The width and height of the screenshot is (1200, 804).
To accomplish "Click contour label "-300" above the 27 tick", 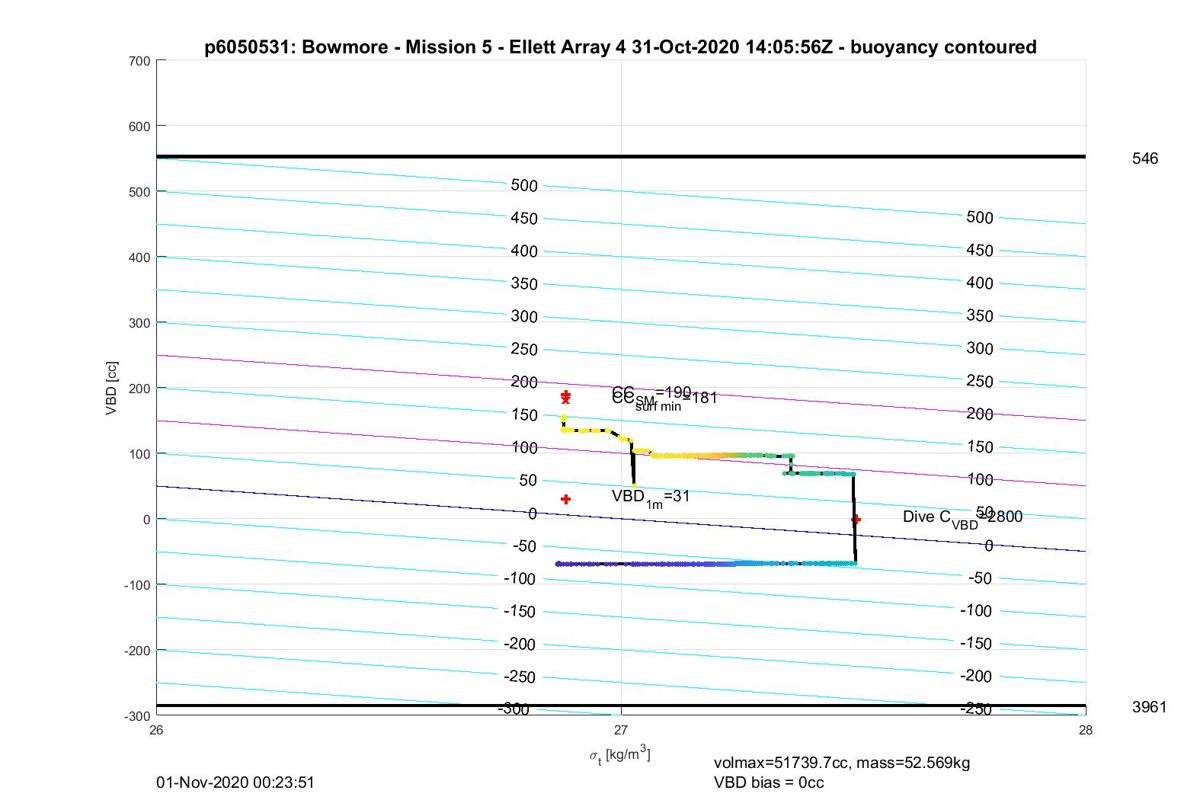I will [x=514, y=709].
